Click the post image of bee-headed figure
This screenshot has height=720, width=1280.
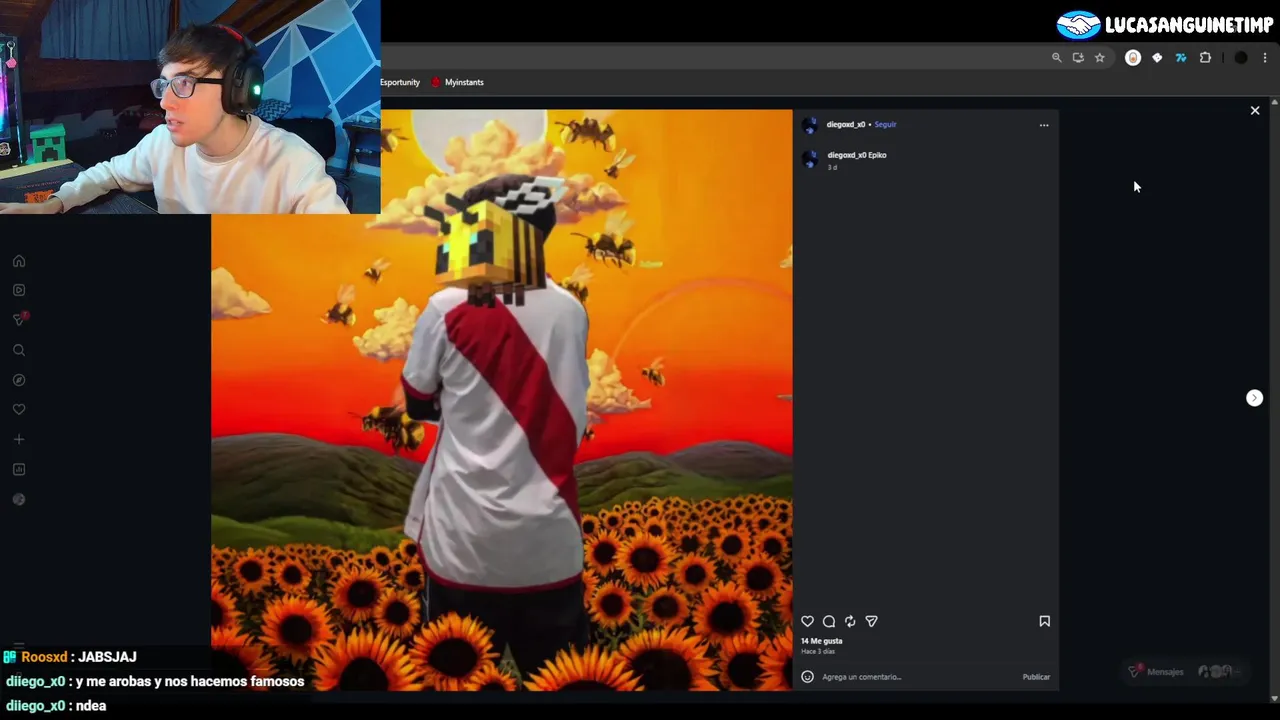[501, 400]
